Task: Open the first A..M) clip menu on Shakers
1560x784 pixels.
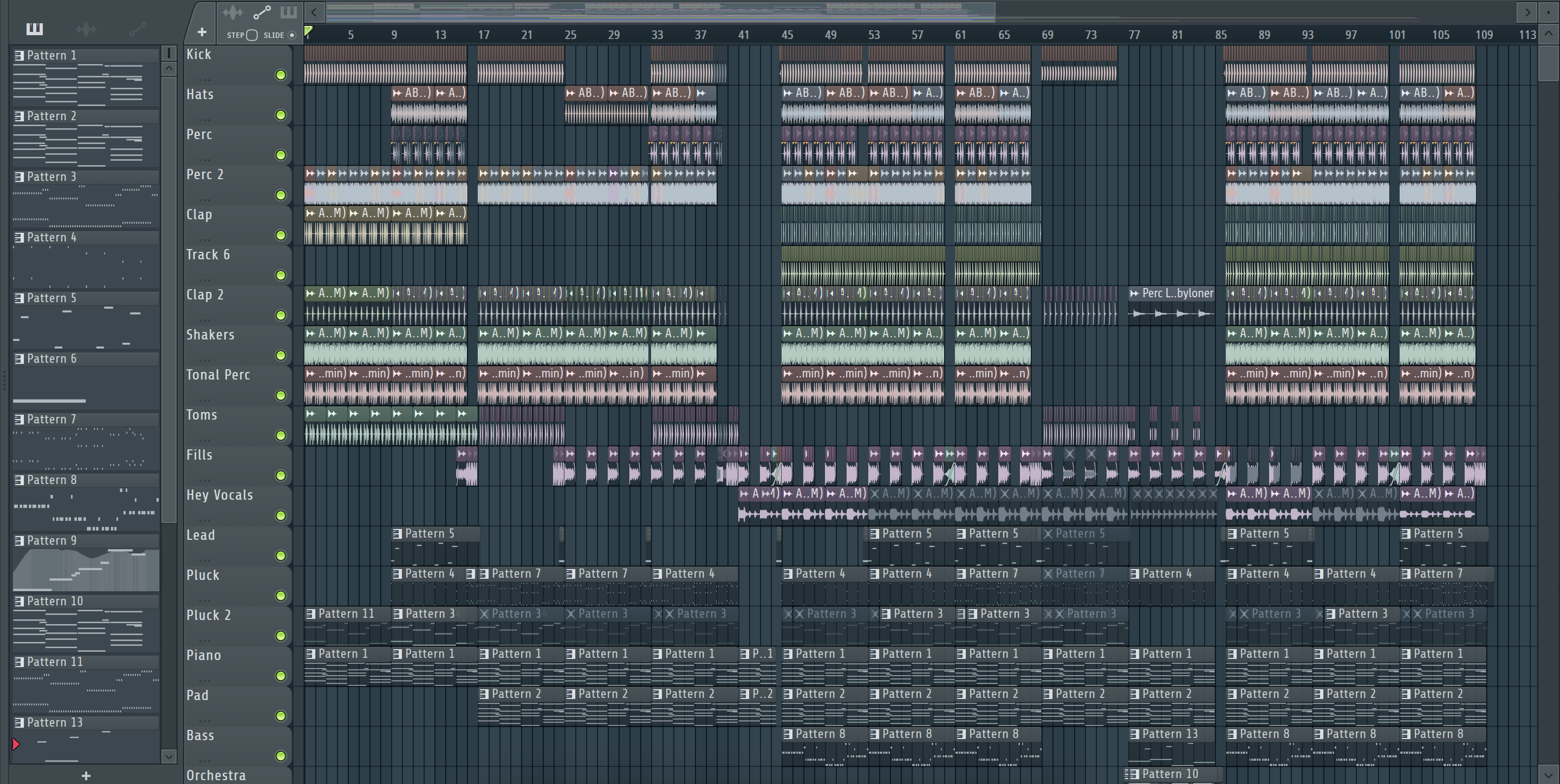Action: [x=311, y=334]
